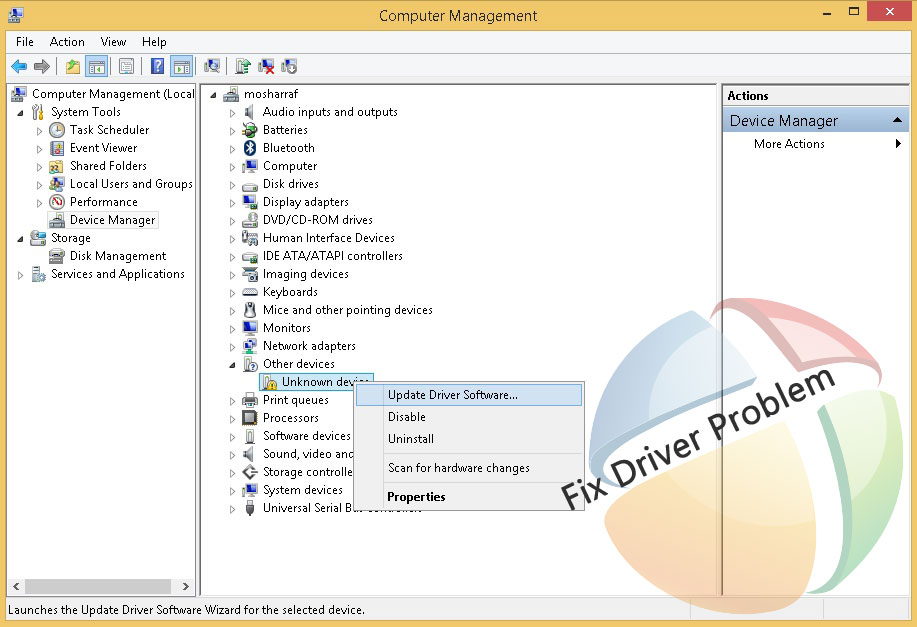Click the Properties toolbar icon

(x=126, y=67)
